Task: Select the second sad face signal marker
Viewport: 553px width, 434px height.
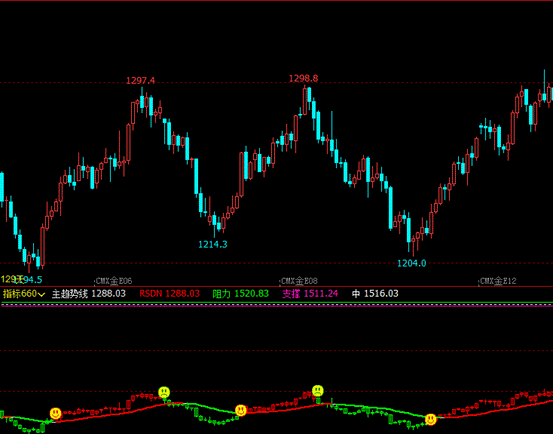Action: 318,390
